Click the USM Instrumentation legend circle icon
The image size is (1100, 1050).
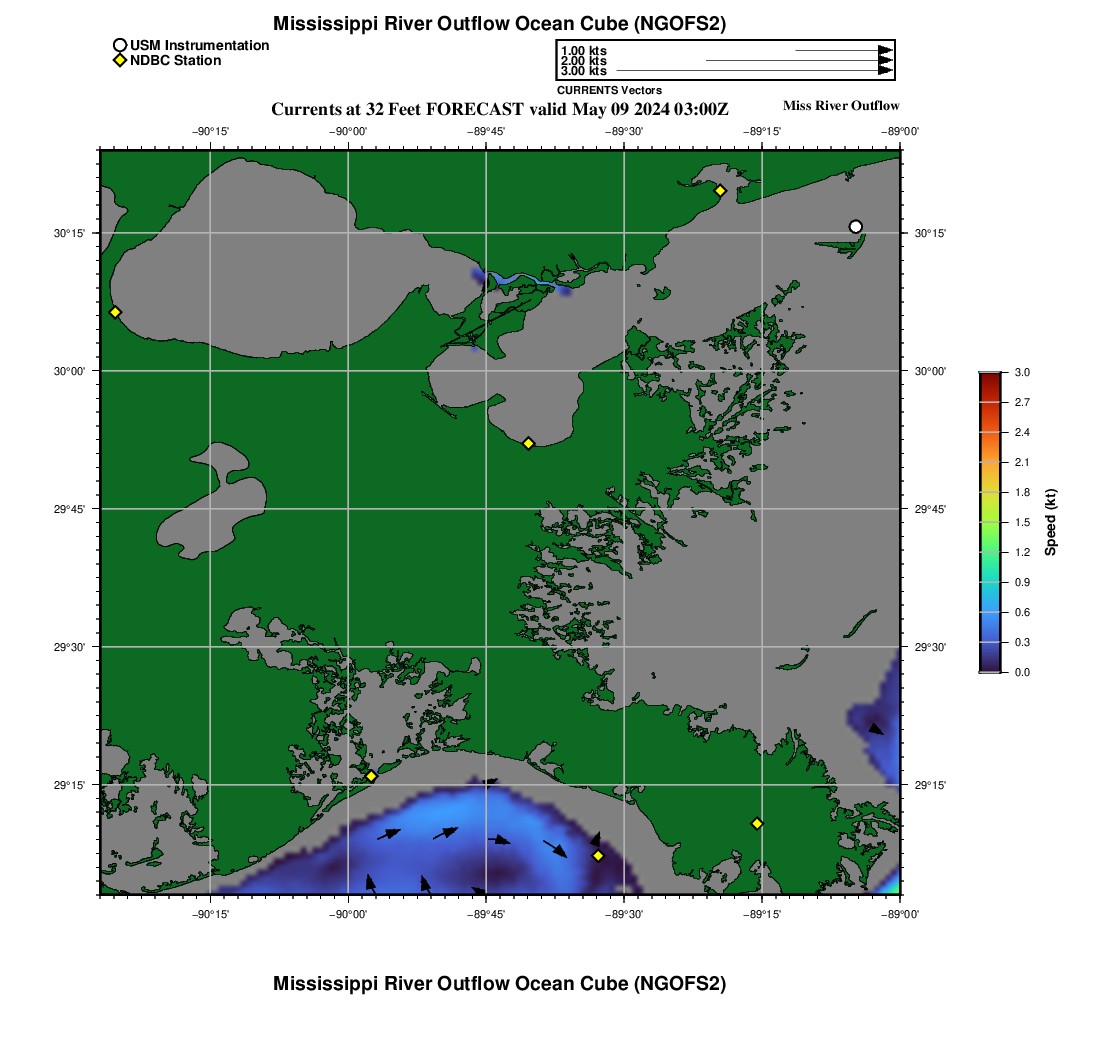tap(120, 45)
